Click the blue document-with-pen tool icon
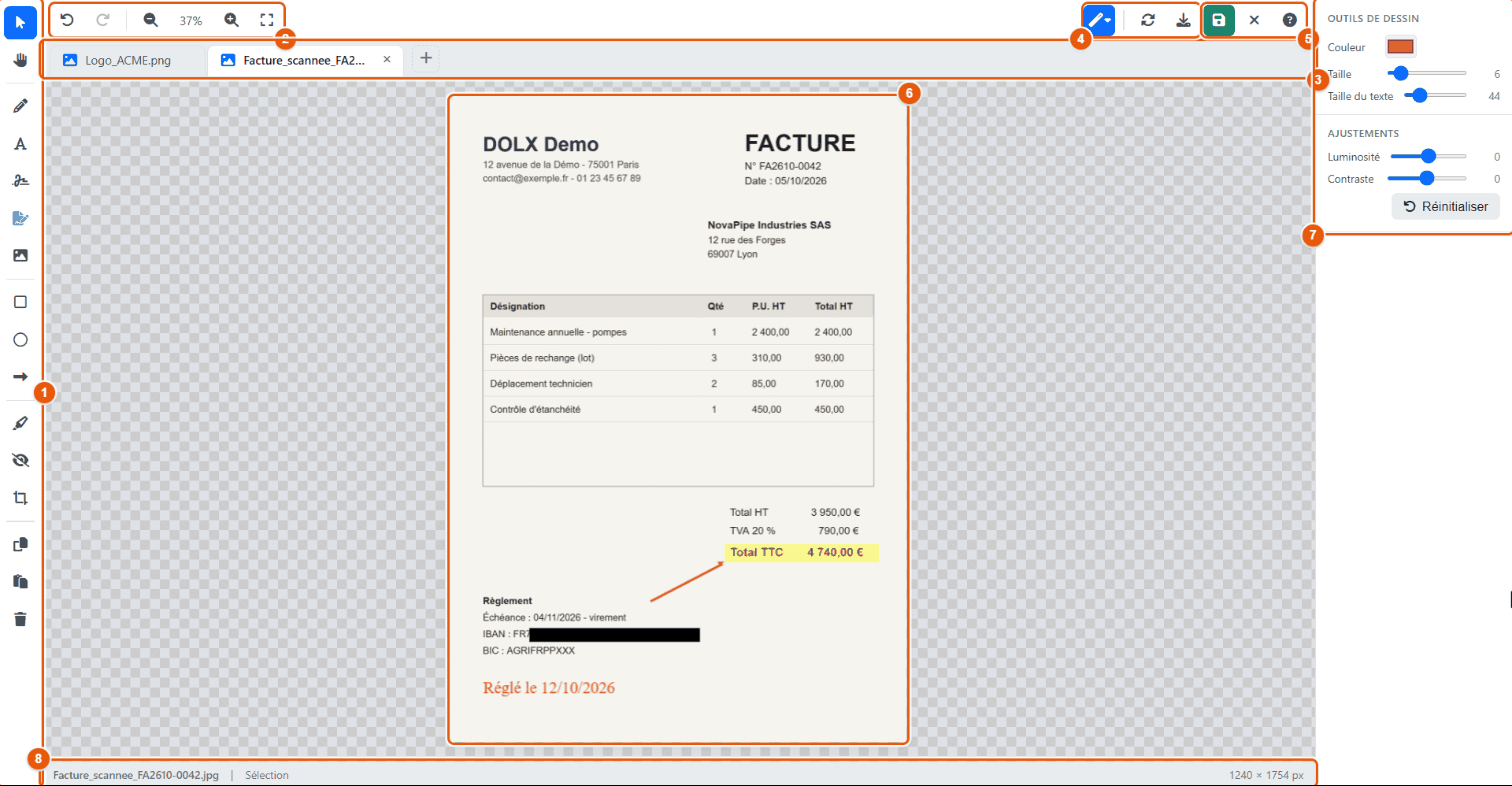Image resolution: width=1512 pixels, height=786 pixels. [20, 218]
